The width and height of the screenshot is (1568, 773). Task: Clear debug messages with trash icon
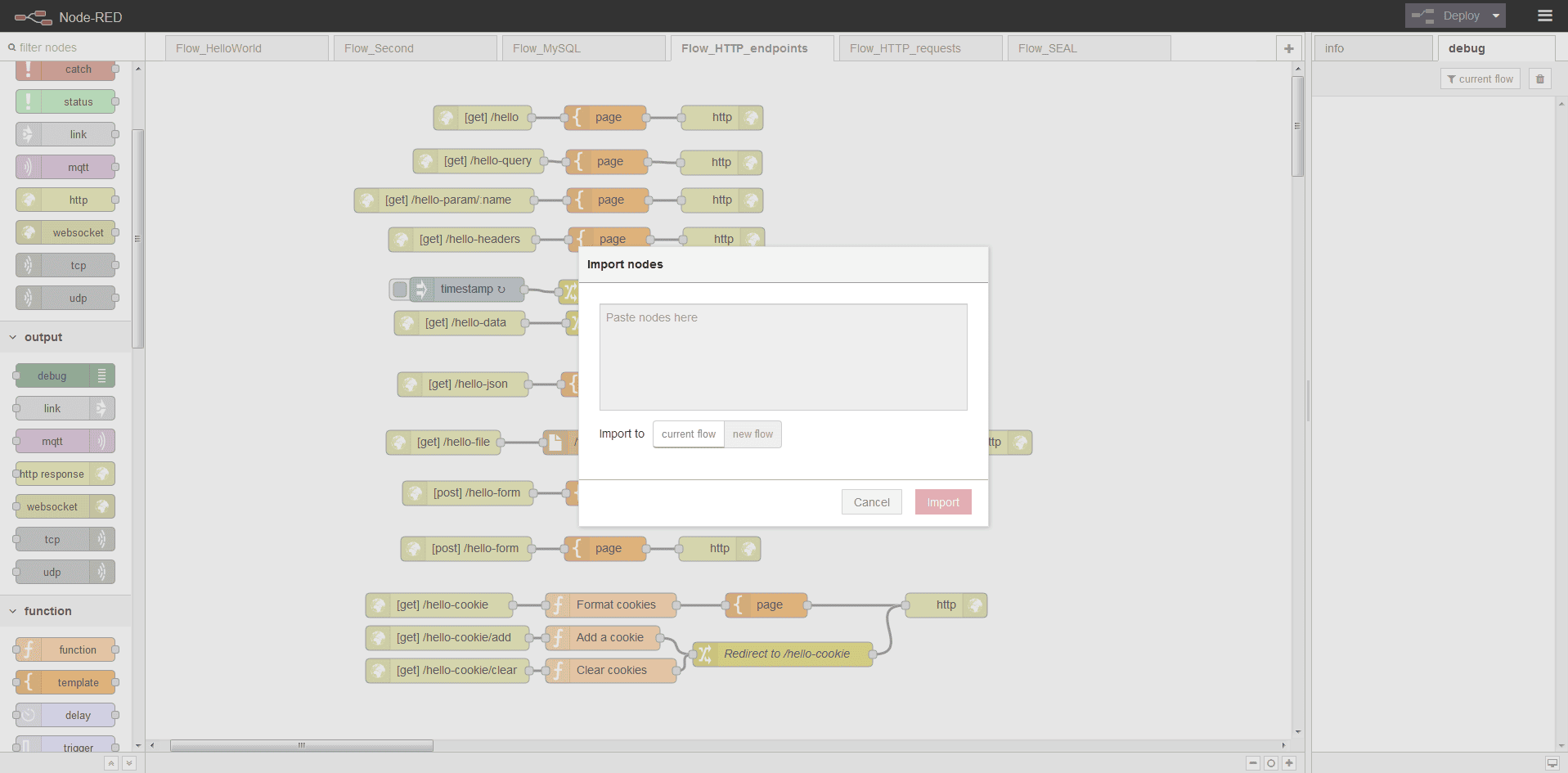[1539, 79]
